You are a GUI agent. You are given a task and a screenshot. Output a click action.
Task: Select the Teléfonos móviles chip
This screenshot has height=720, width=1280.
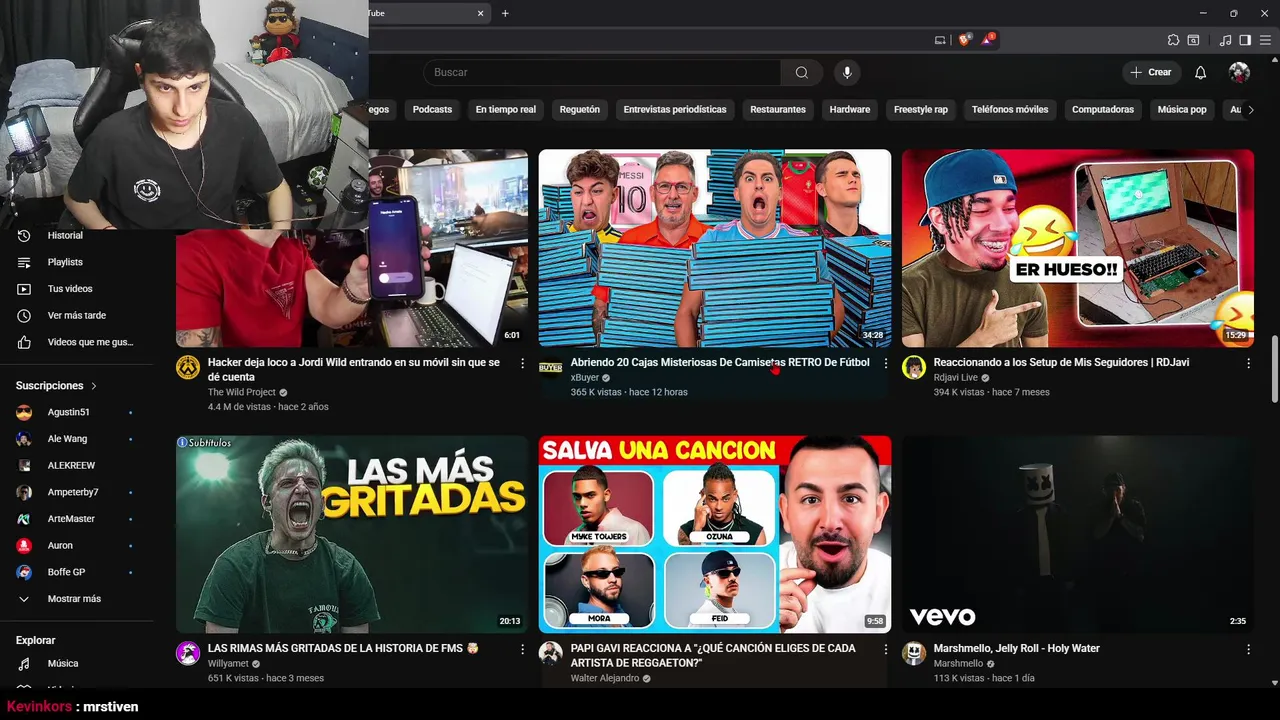[x=1010, y=109]
